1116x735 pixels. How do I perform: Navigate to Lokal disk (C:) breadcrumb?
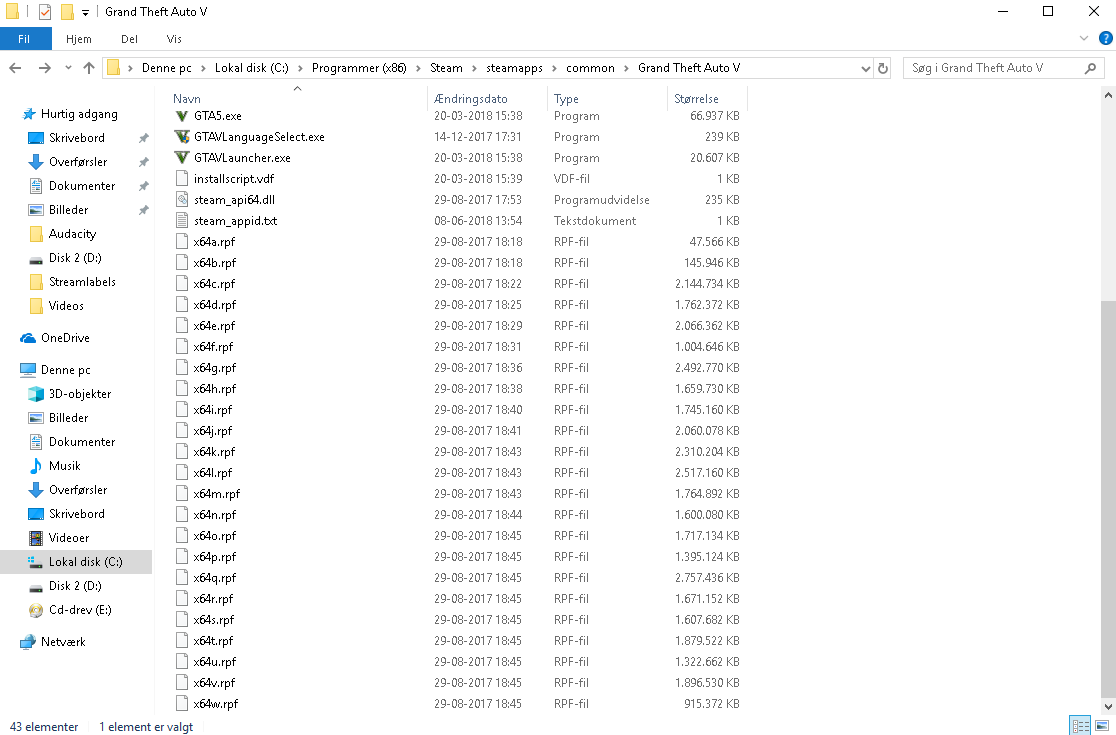tap(251, 68)
